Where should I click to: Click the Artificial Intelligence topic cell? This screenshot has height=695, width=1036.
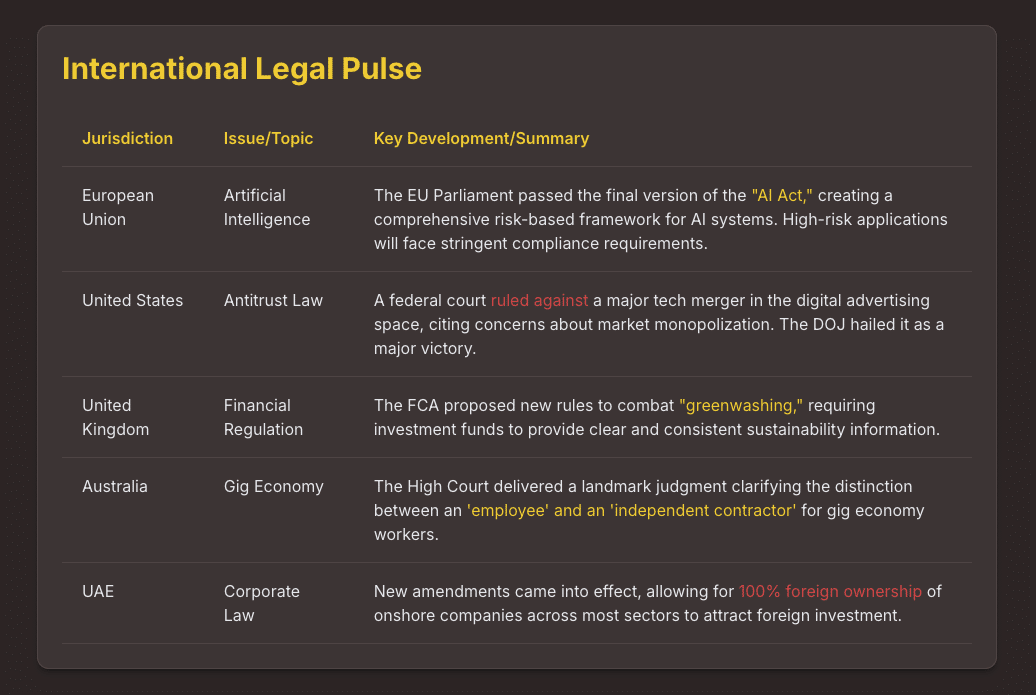point(266,207)
